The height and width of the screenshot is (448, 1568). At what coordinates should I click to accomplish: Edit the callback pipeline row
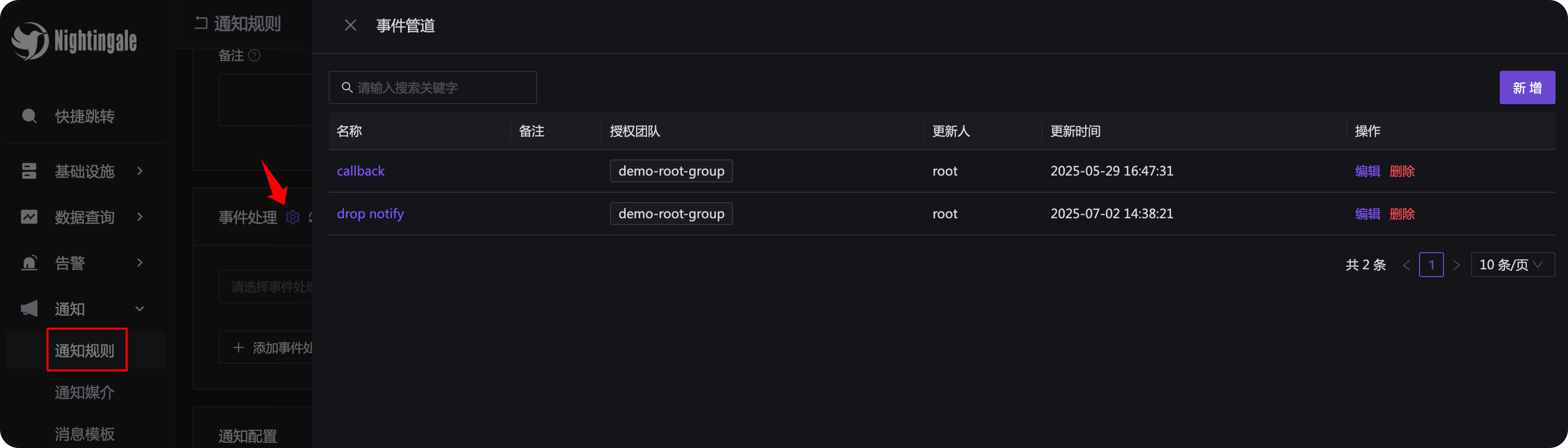pos(1367,171)
